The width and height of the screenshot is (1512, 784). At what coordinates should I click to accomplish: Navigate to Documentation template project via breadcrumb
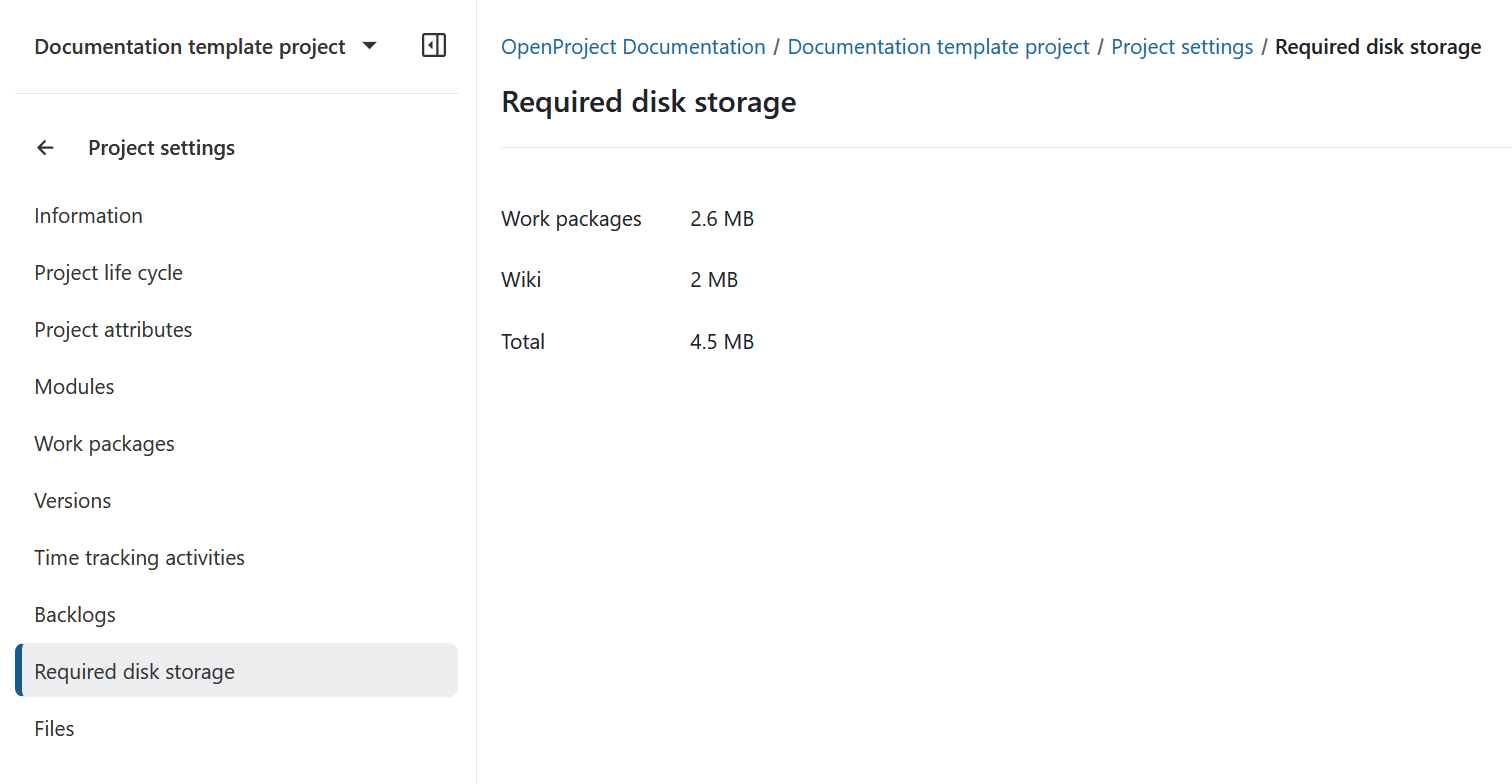(x=938, y=46)
